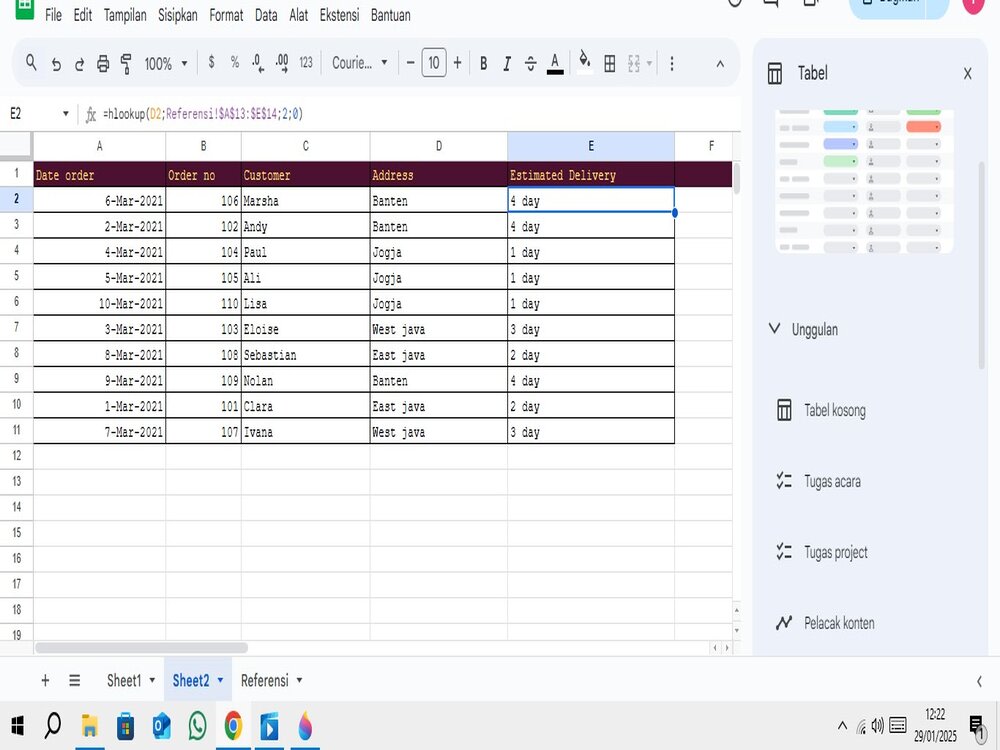Open the all sheets list
This screenshot has height=750, width=1000.
click(75, 680)
